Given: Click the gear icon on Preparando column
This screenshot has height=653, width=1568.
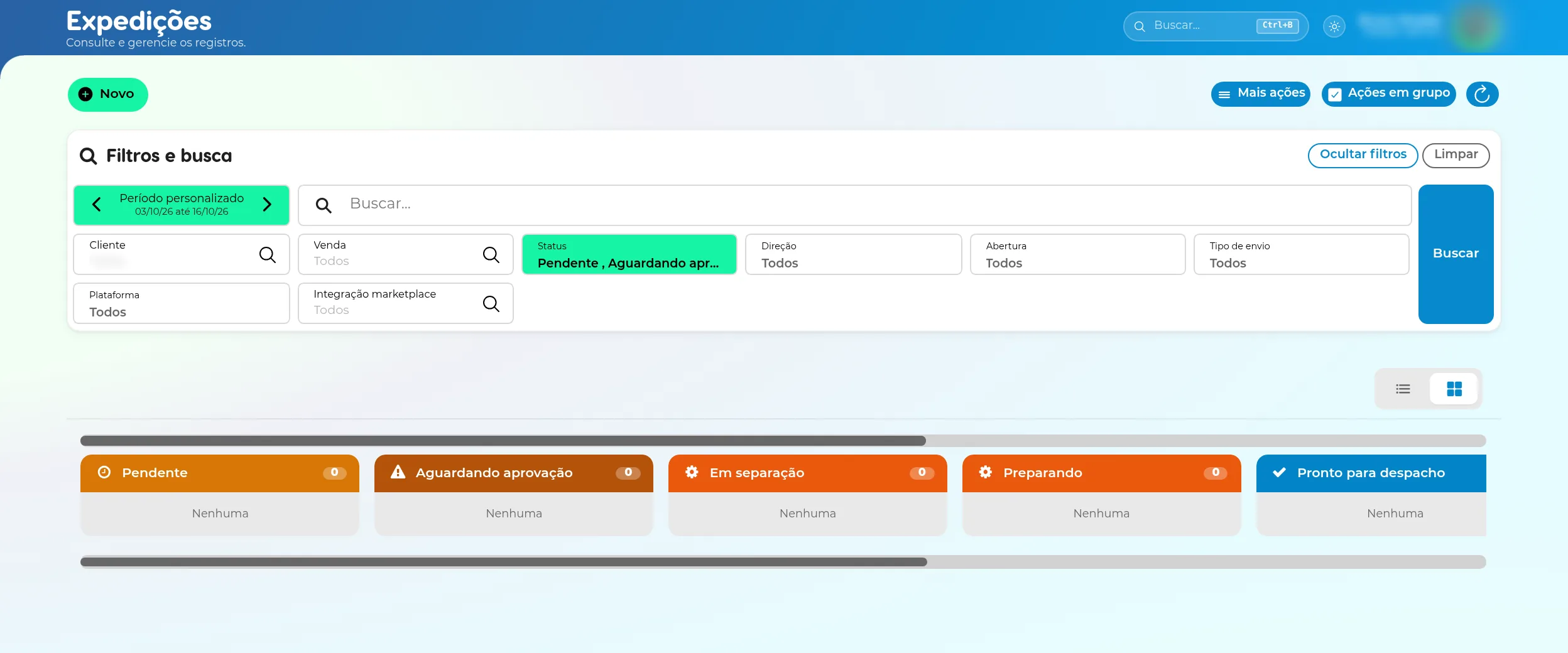Looking at the screenshot, I should [986, 472].
